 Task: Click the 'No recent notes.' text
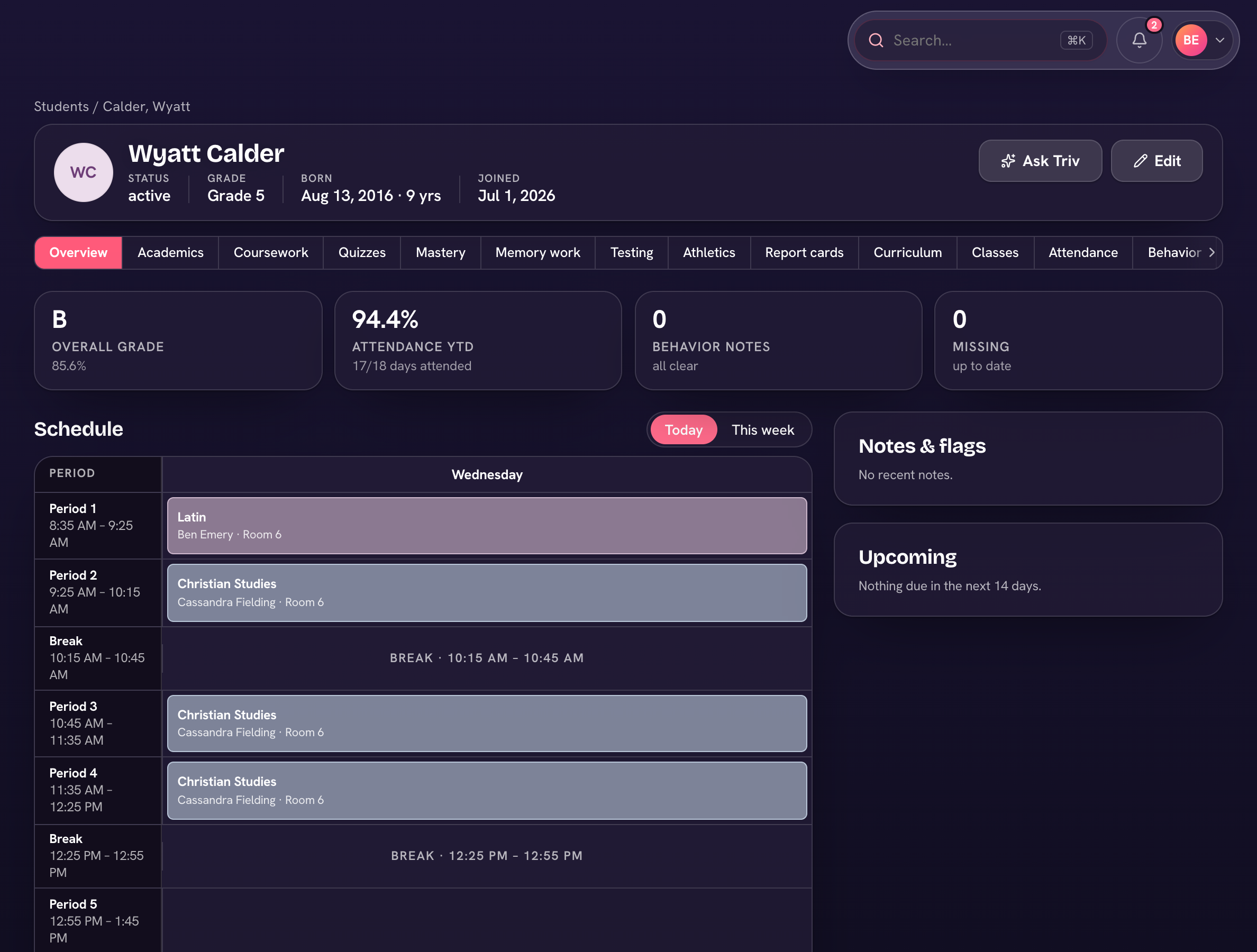pos(905,475)
